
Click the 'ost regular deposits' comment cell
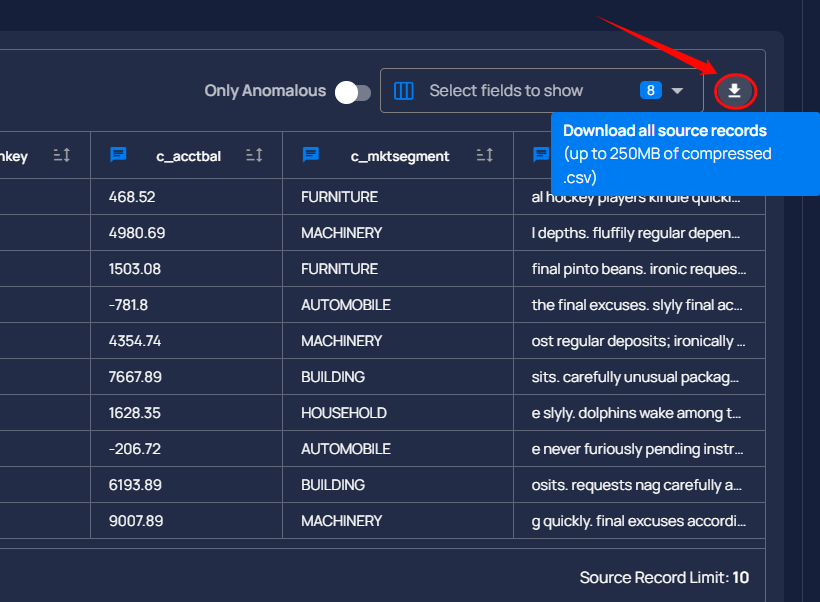[x=640, y=341]
